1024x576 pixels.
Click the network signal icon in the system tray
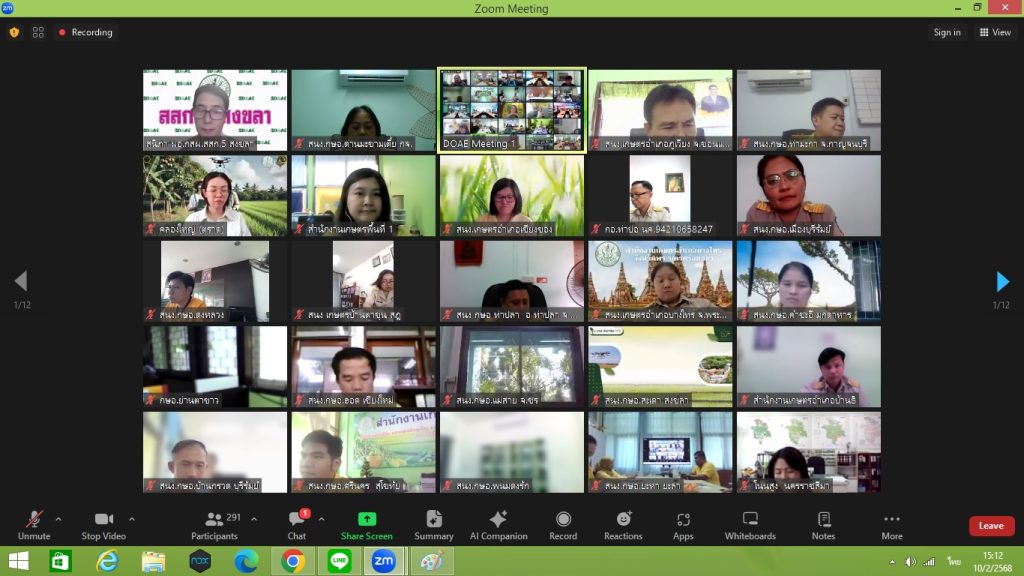(929, 562)
